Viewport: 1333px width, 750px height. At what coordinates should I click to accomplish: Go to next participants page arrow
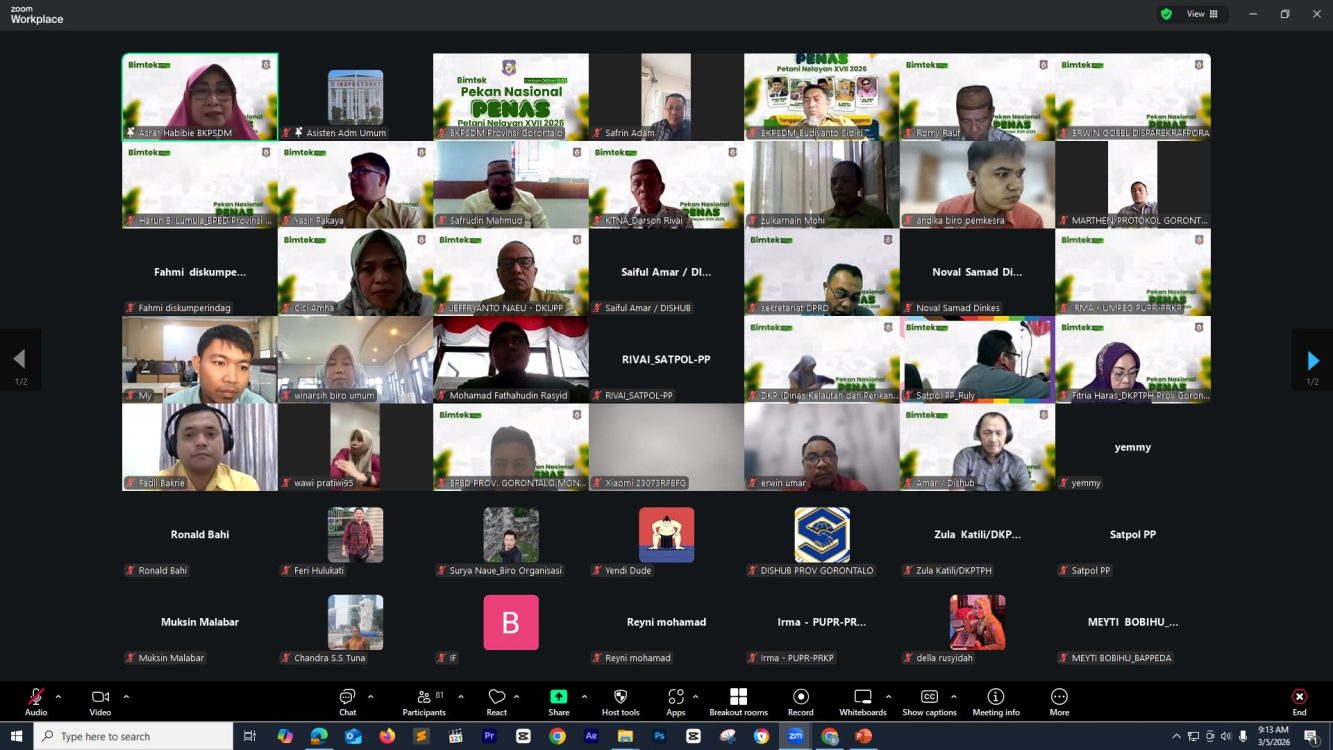[1312, 361]
